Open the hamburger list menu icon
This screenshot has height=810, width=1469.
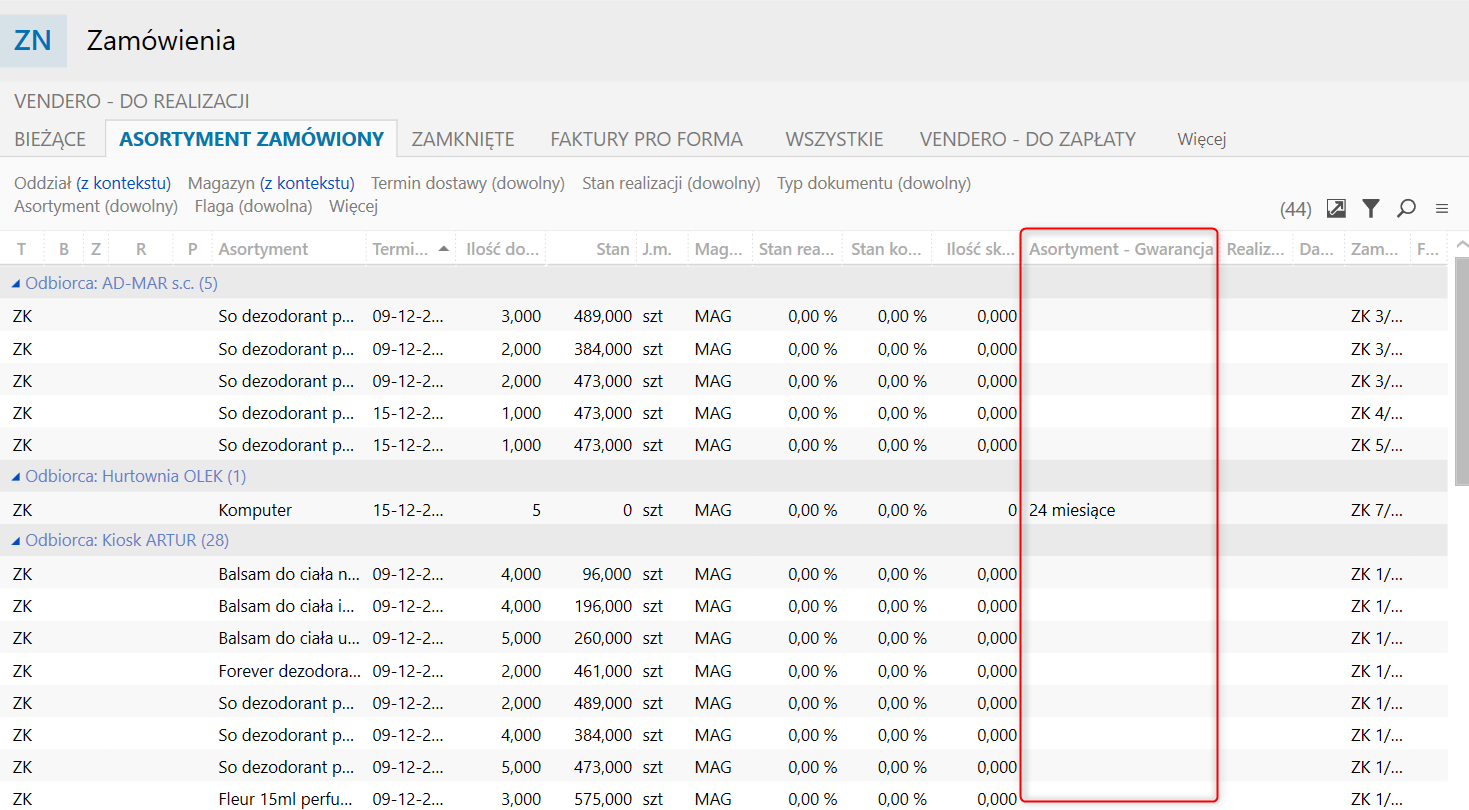(x=1442, y=208)
